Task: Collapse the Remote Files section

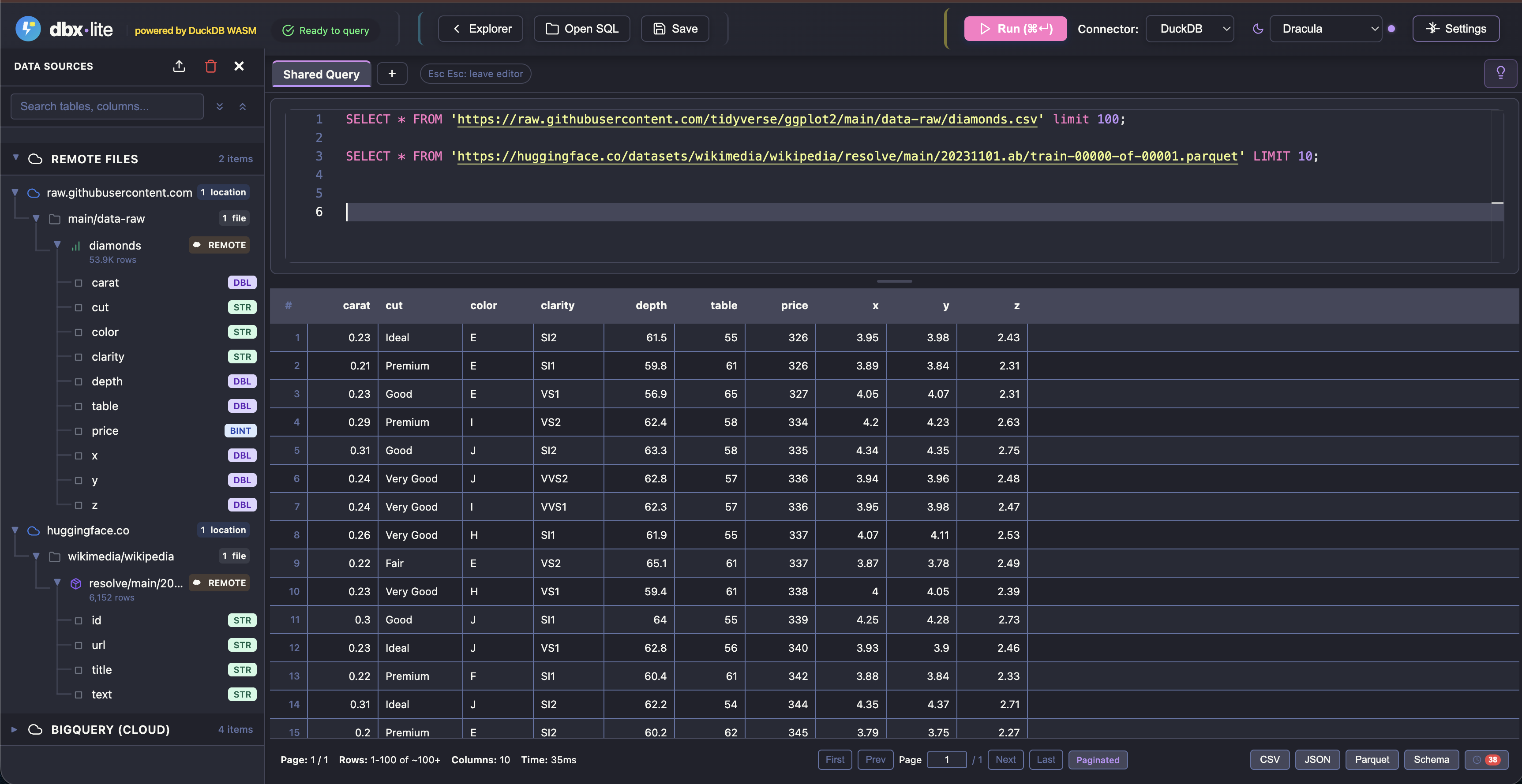Action: tap(16, 157)
